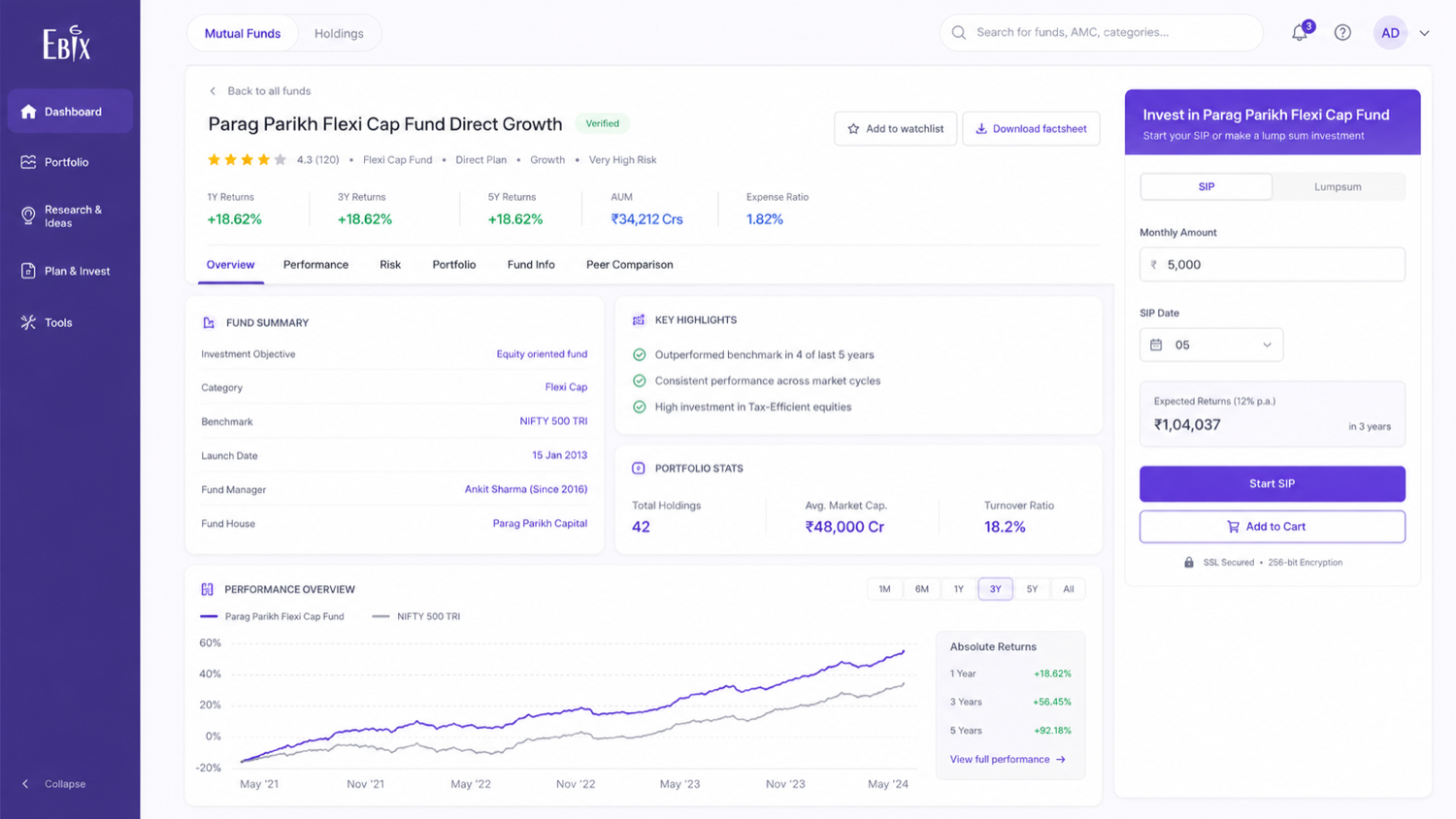Set chart range to All

pos(1068,589)
